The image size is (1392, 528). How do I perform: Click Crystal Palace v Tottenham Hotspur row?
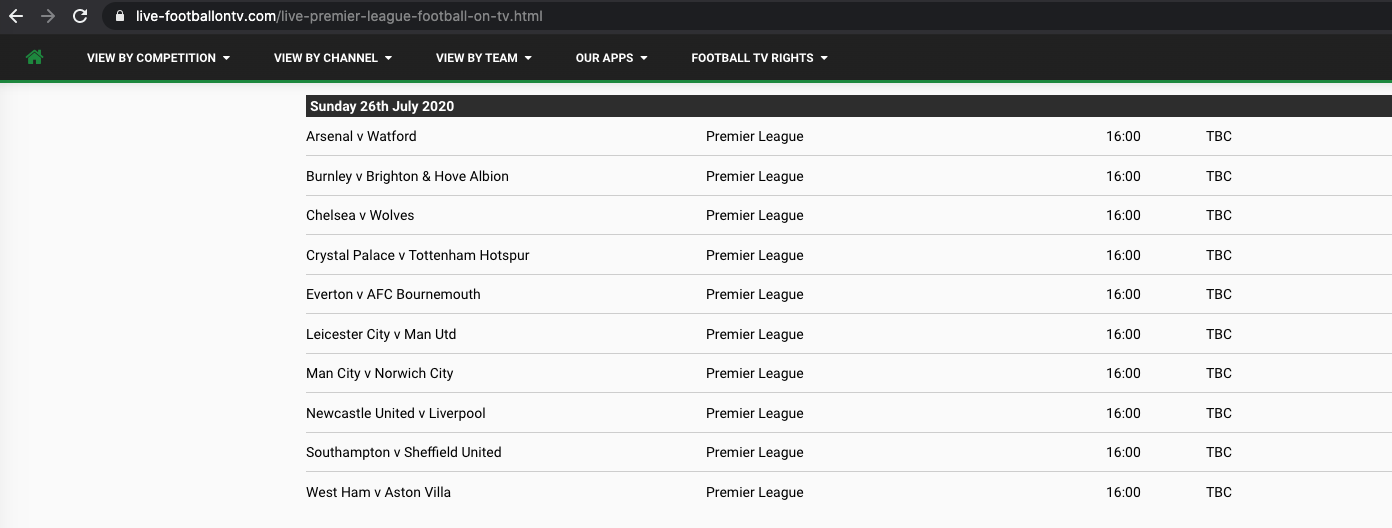click(x=849, y=255)
